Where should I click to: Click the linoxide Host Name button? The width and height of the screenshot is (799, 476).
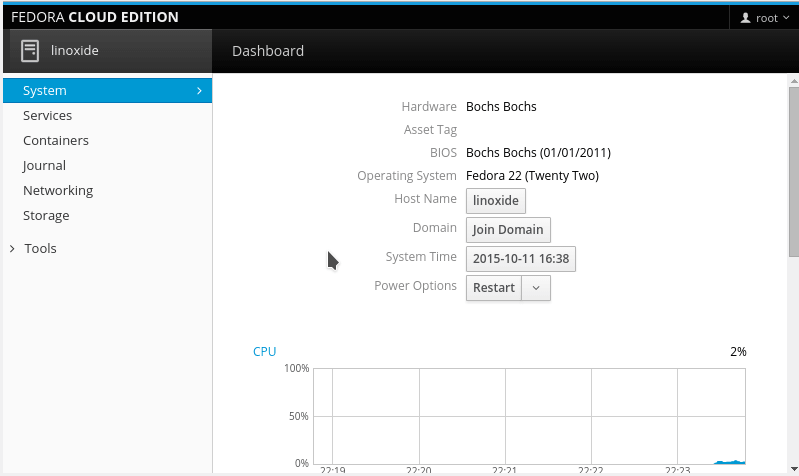point(496,201)
